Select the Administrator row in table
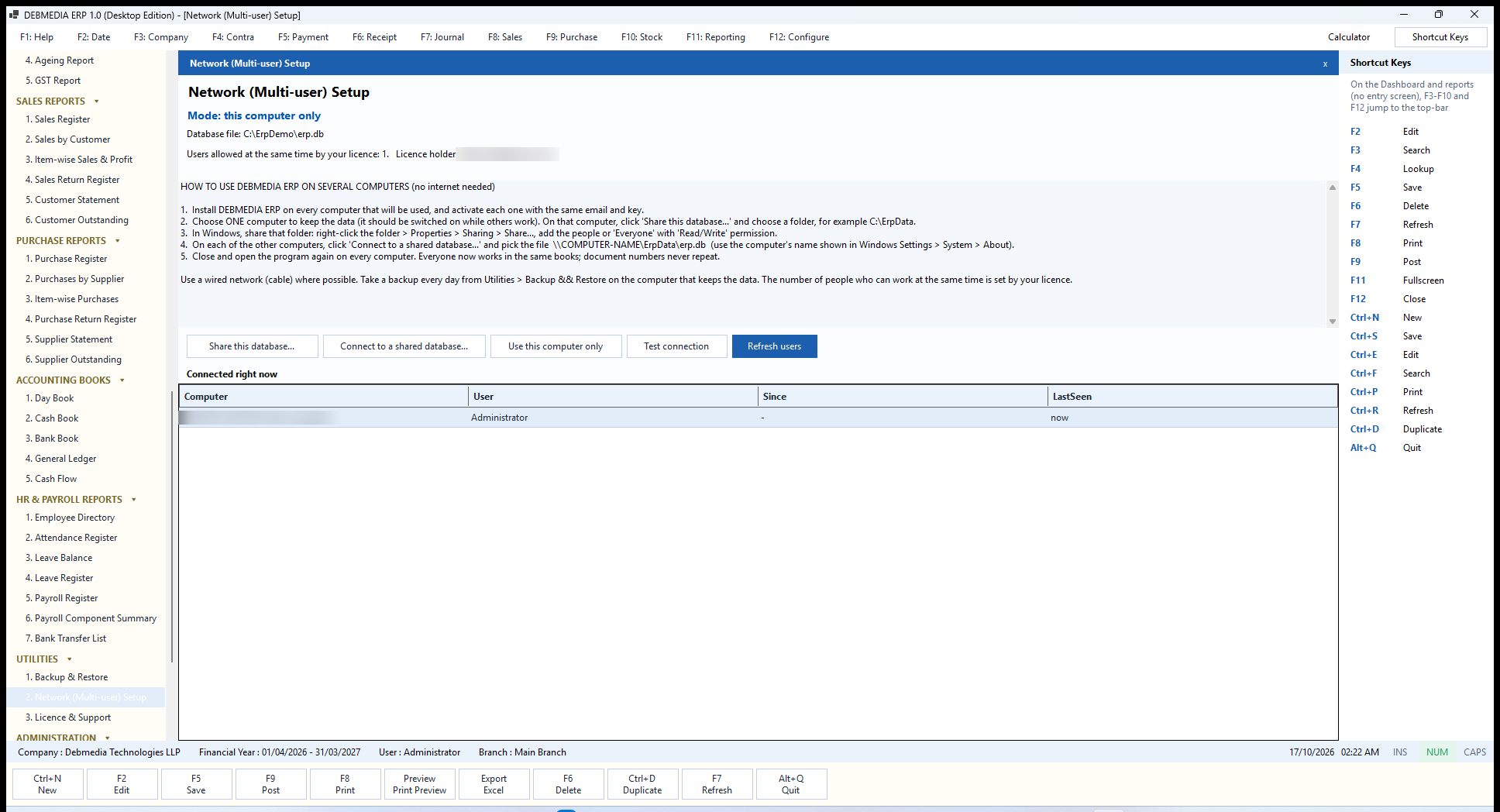 coord(759,418)
